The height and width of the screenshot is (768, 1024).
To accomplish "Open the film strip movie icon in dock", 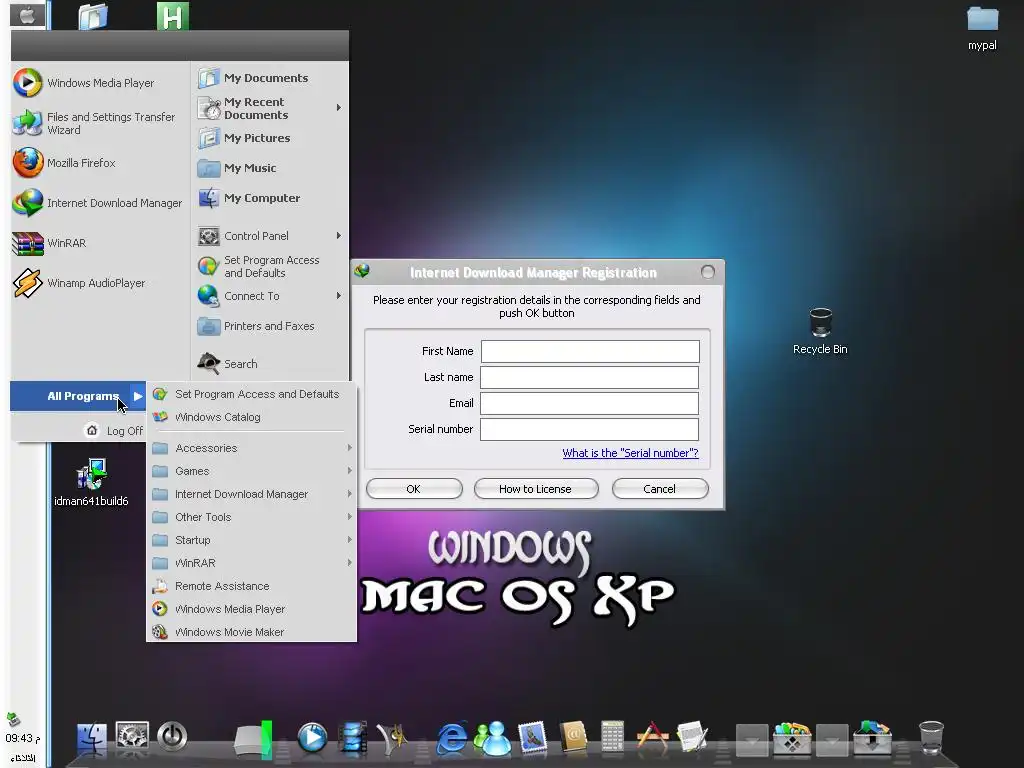I will 353,739.
